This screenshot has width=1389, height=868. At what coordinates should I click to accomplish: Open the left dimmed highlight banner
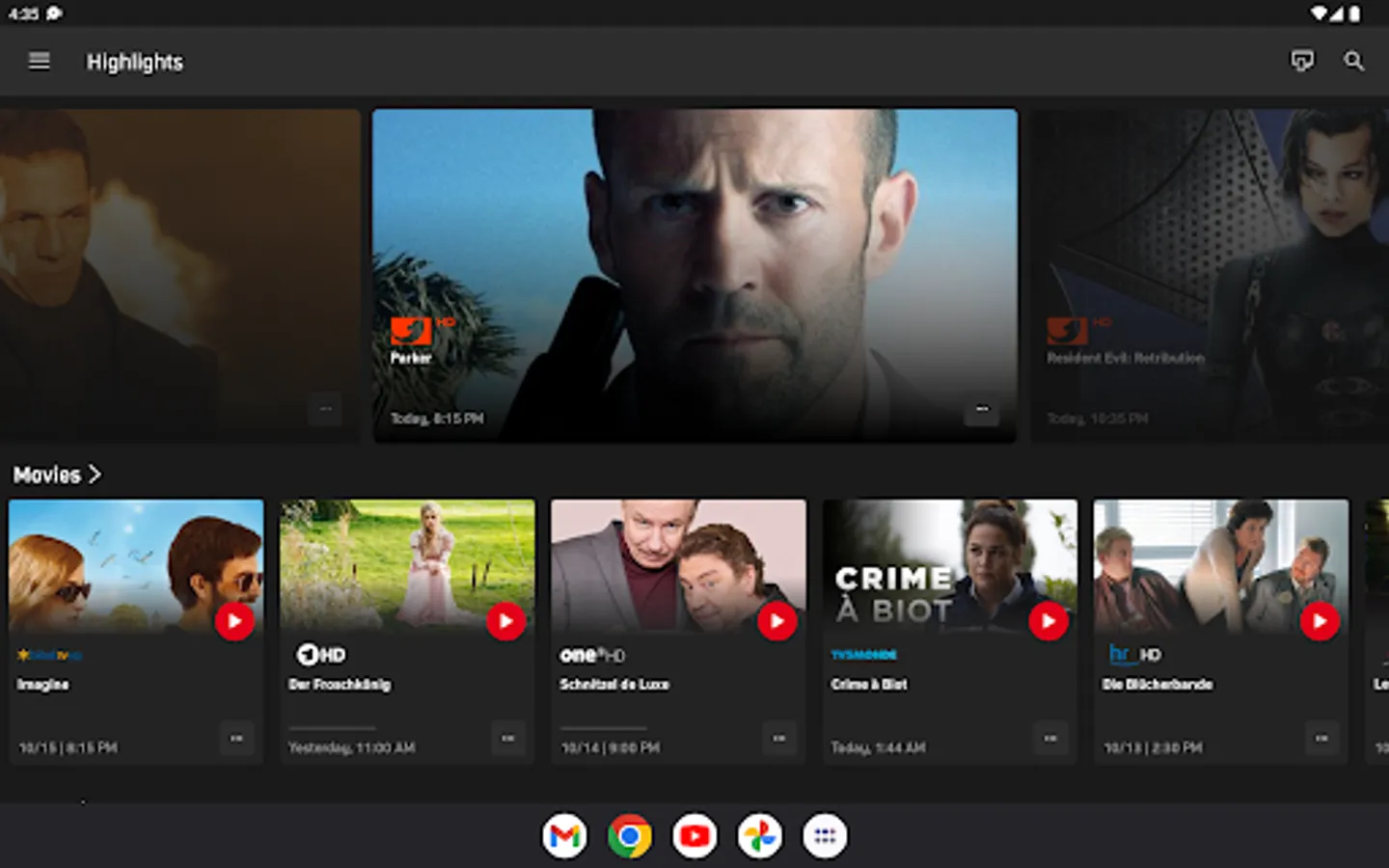179,275
